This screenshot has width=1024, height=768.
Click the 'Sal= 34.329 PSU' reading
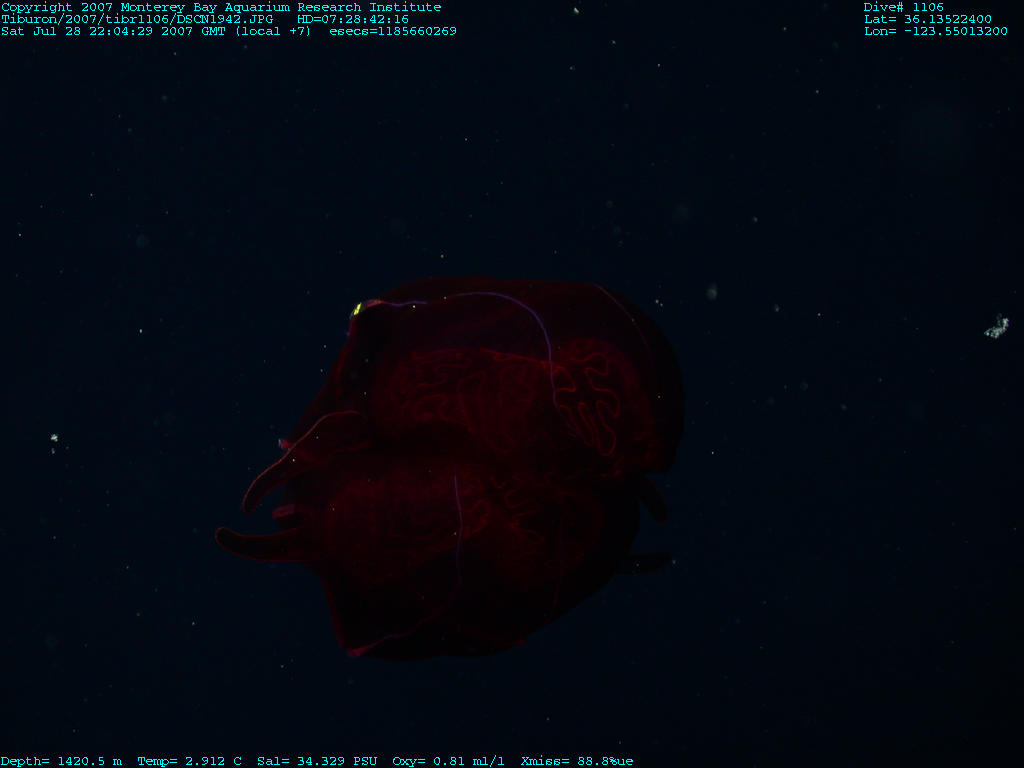click(317, 761)
